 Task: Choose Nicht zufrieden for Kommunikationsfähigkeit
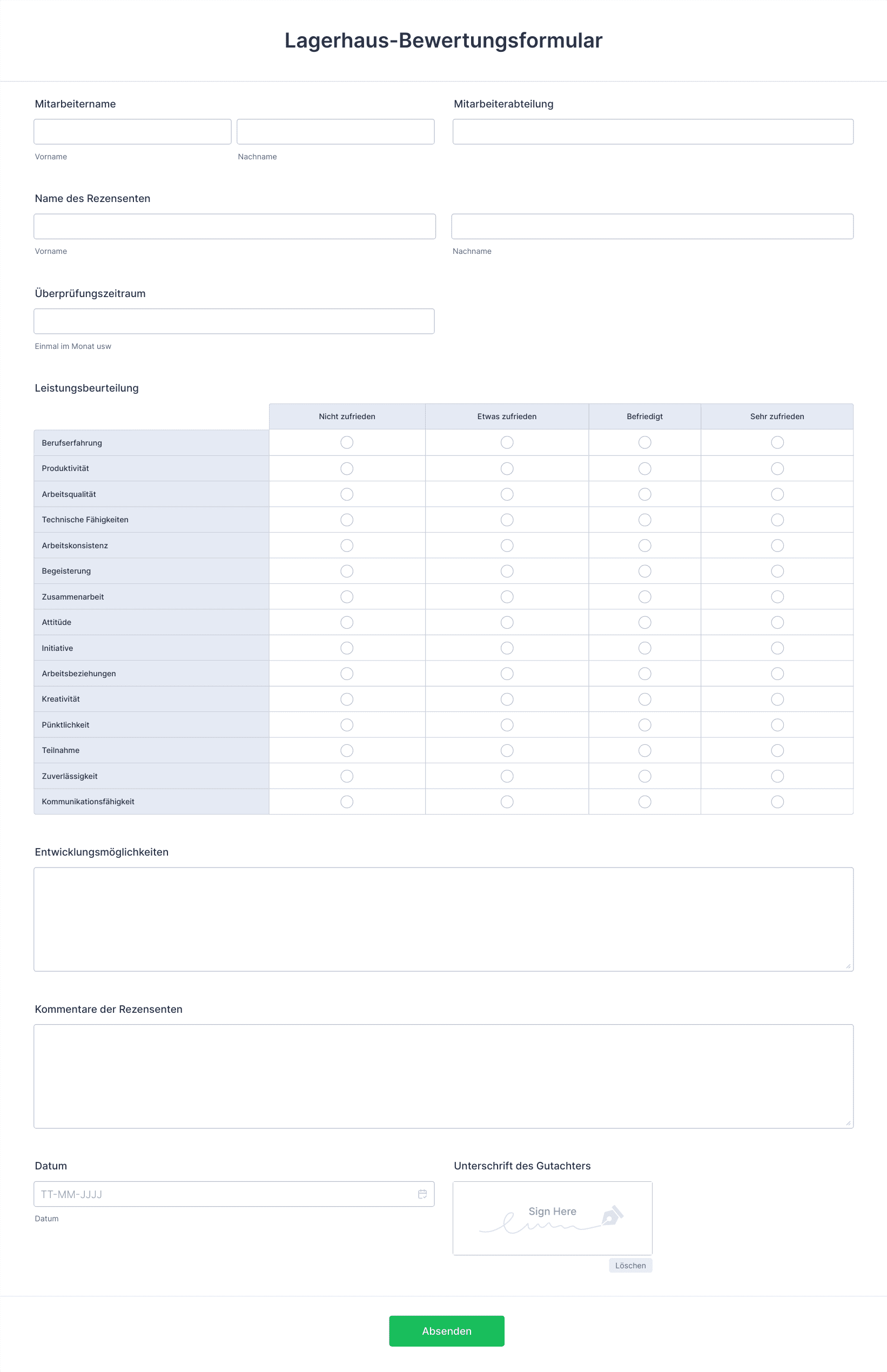tap(347, 802)
